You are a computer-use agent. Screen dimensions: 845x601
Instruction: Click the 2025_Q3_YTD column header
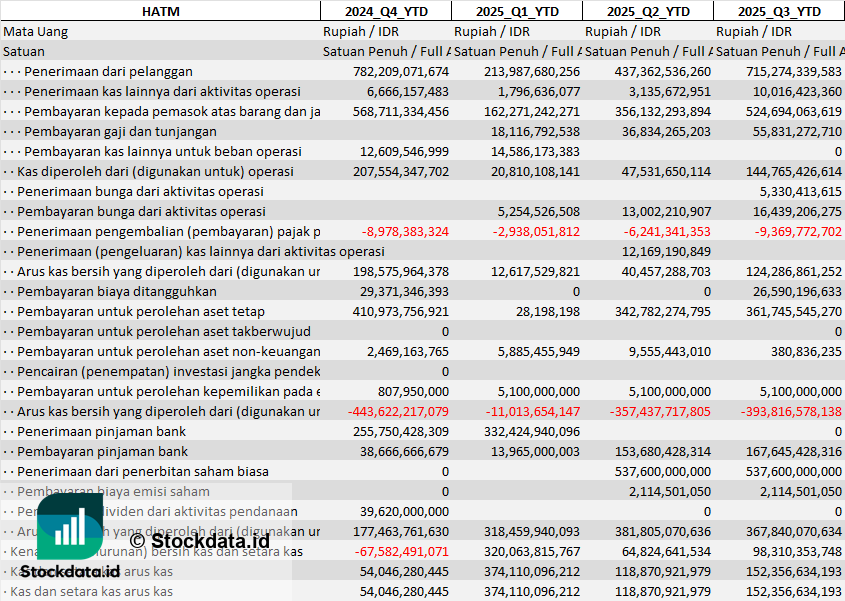(779, 11)
